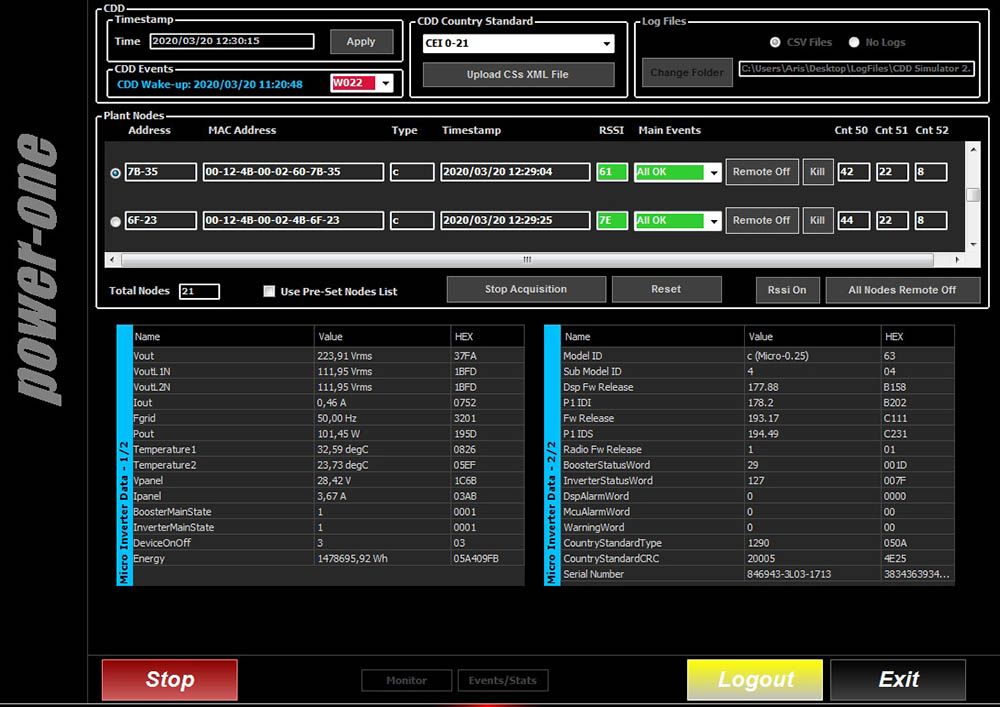Click the plant nodes vertical scrollbar thumb
The image size is (1000, 707).
pyautogui.click(x=973, y=194)
